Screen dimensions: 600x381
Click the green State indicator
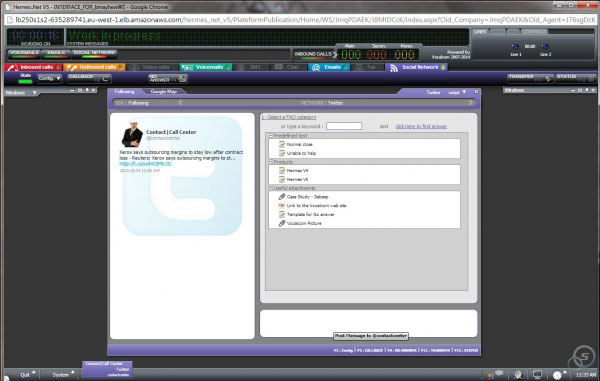click(x=25, y=81)
